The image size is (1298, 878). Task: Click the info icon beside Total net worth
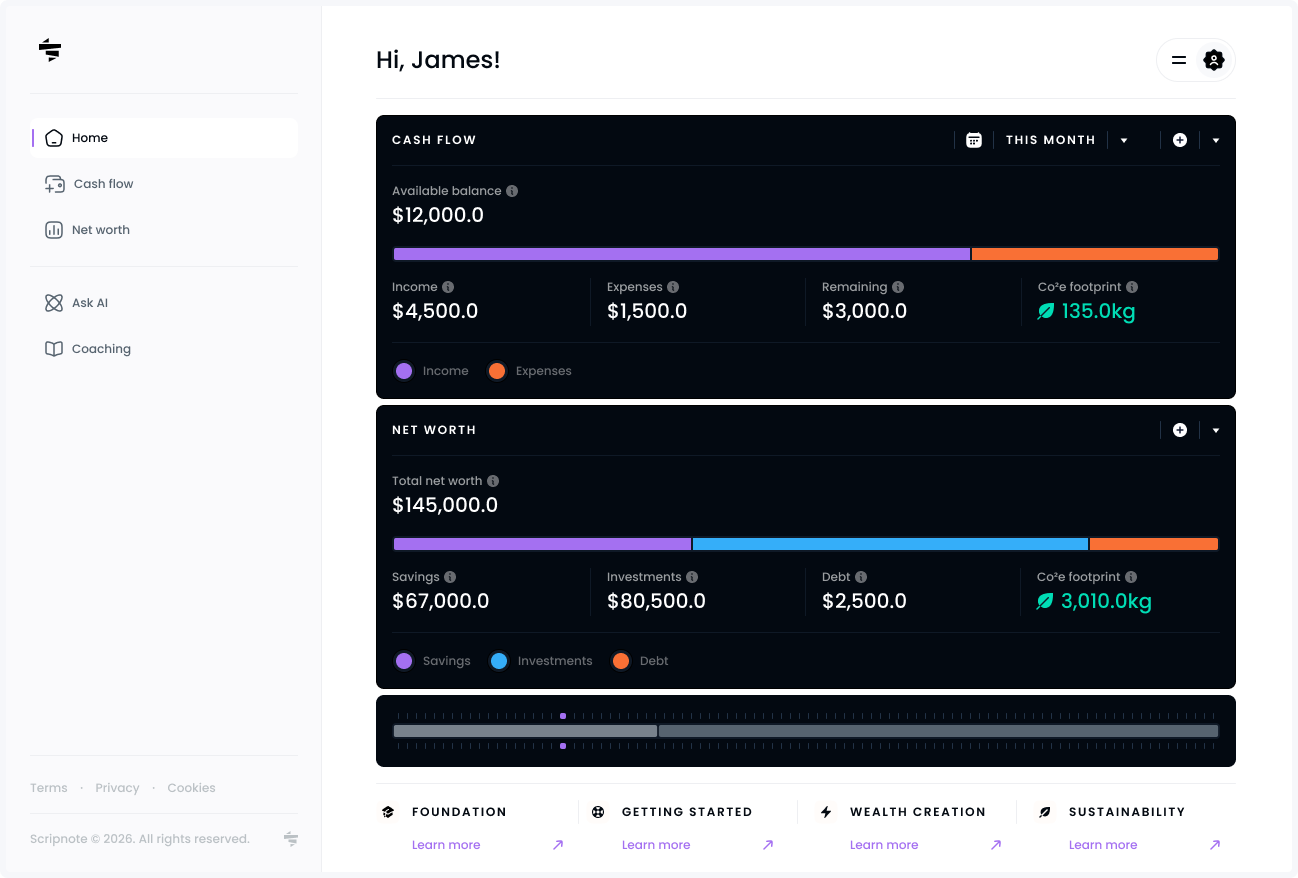493,481
